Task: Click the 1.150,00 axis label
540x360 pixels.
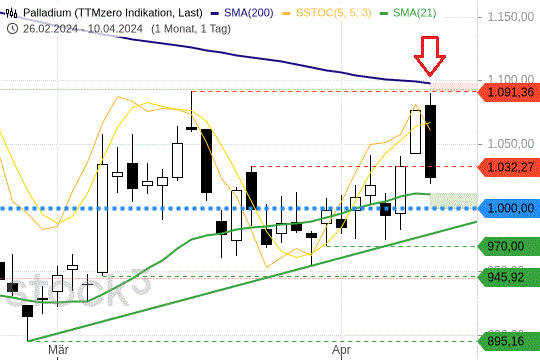Action: click(x=511, y=17)
